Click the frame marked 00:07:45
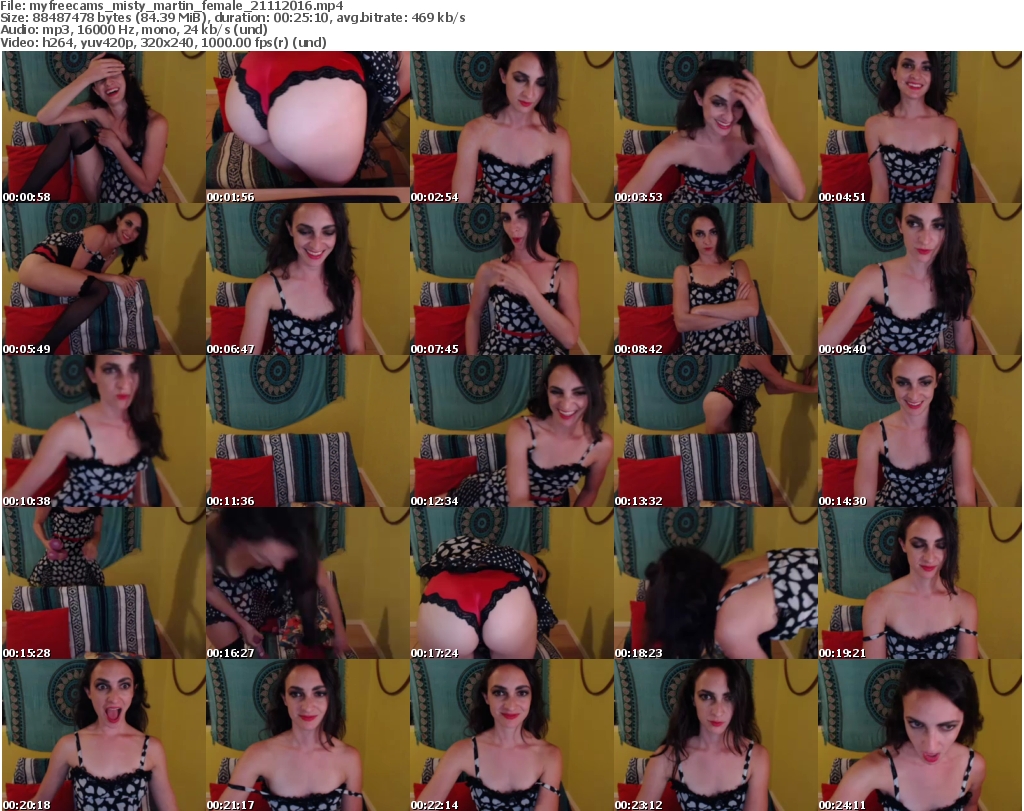 click(x=511, y=279)
